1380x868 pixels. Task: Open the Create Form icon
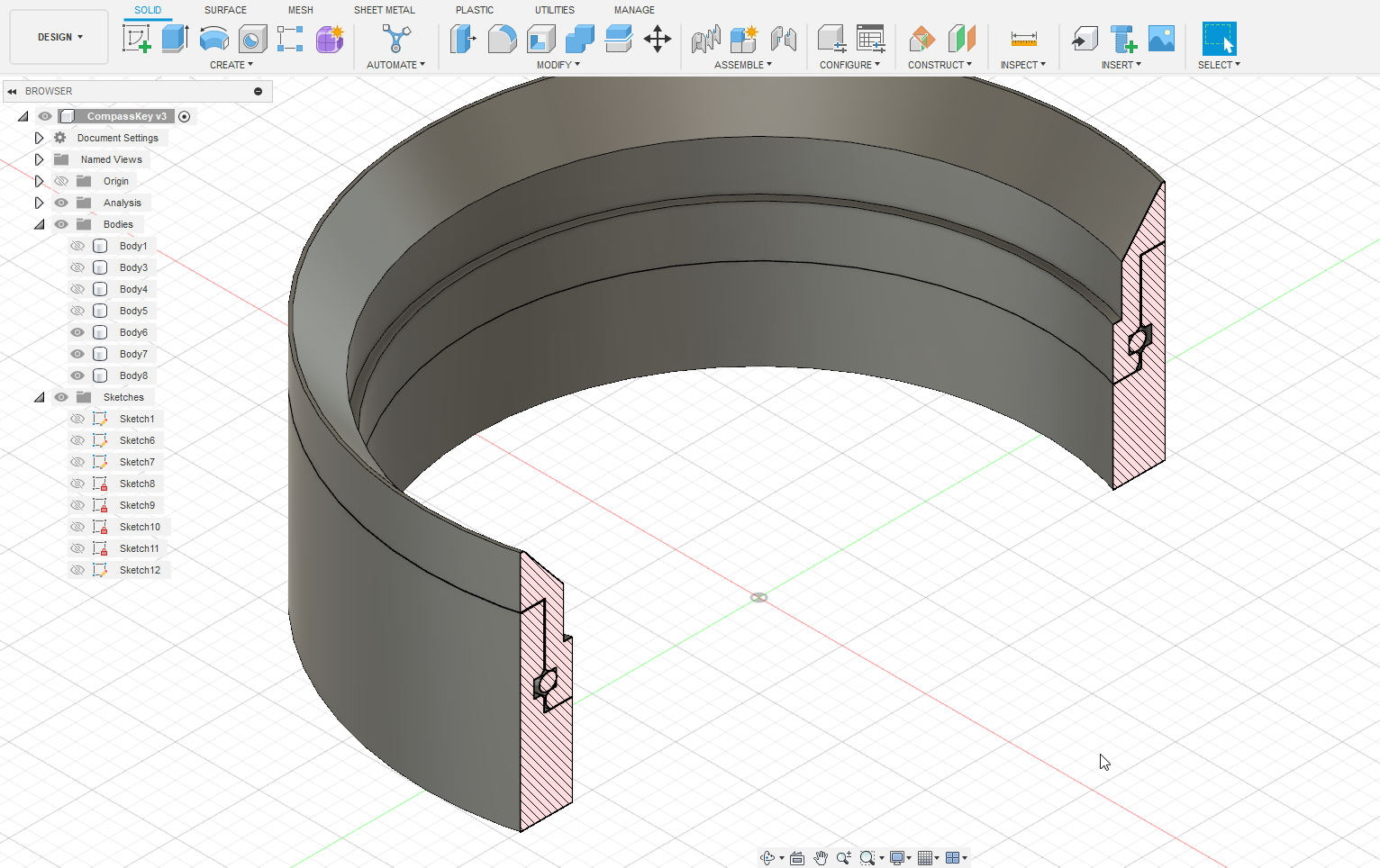pyautogui.click(x=330, y=39)
